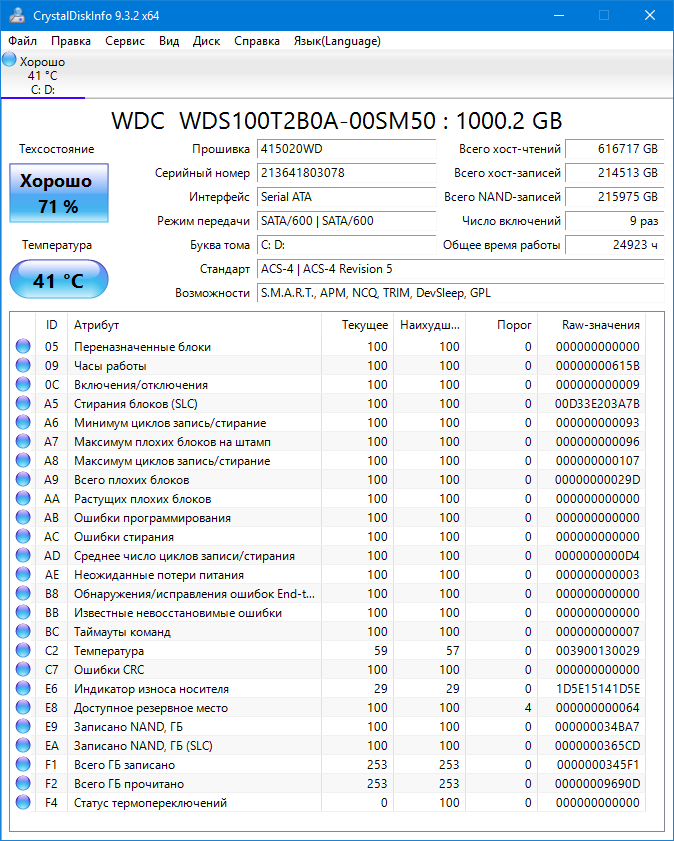Click status icon for 0C Включения/отключения
This screenshot has height=841, width=674.
pos(23,384)
